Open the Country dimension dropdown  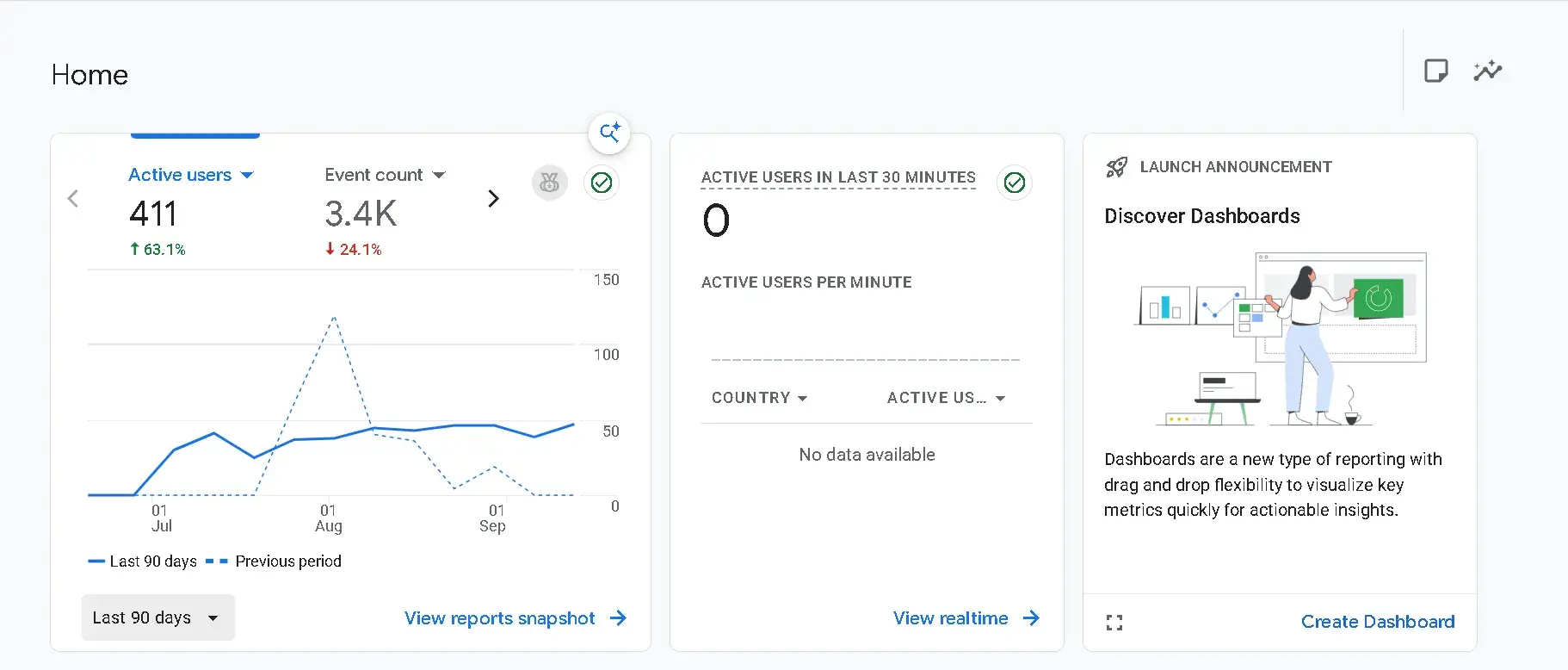click(x=759, y=398)
